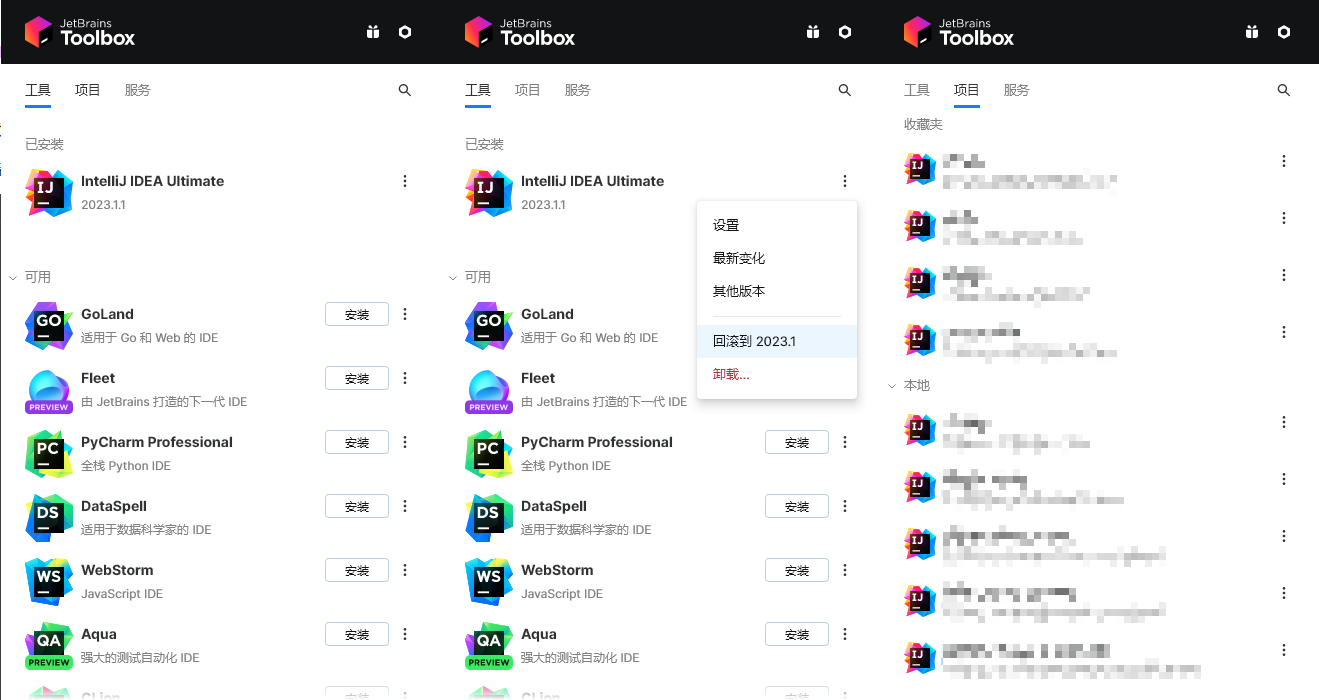Screen dimensions: 1319x700
Task: Open Aqua more options in left panel
Action: pyautogui.click(x=405, y=634)
